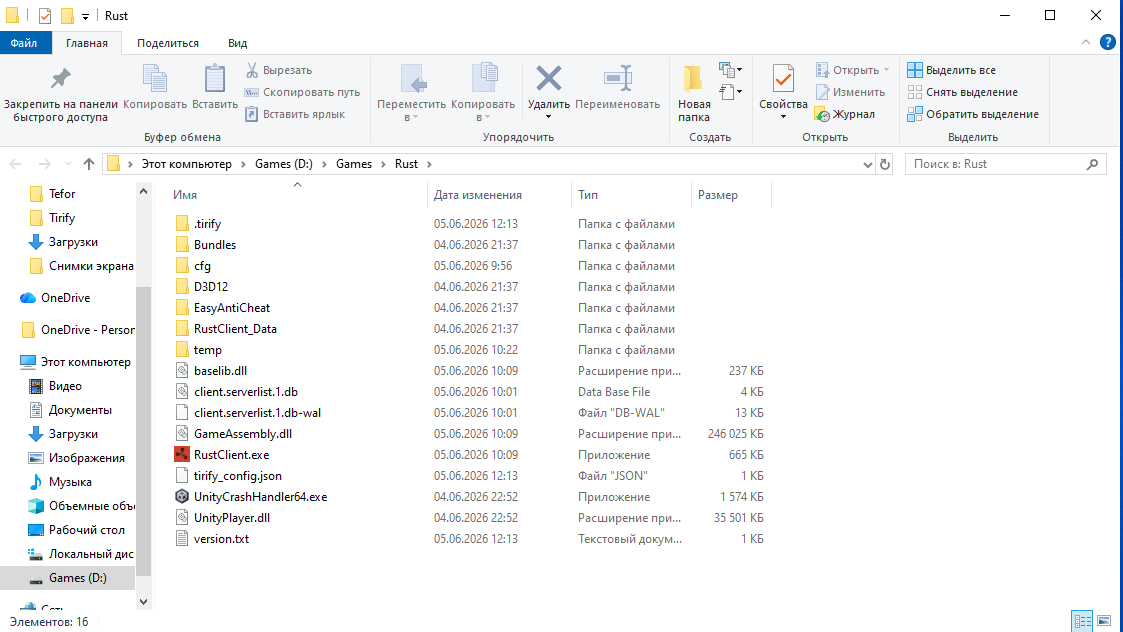
Task: Open Рабочий стол in navigation pane
Action: 86,530
